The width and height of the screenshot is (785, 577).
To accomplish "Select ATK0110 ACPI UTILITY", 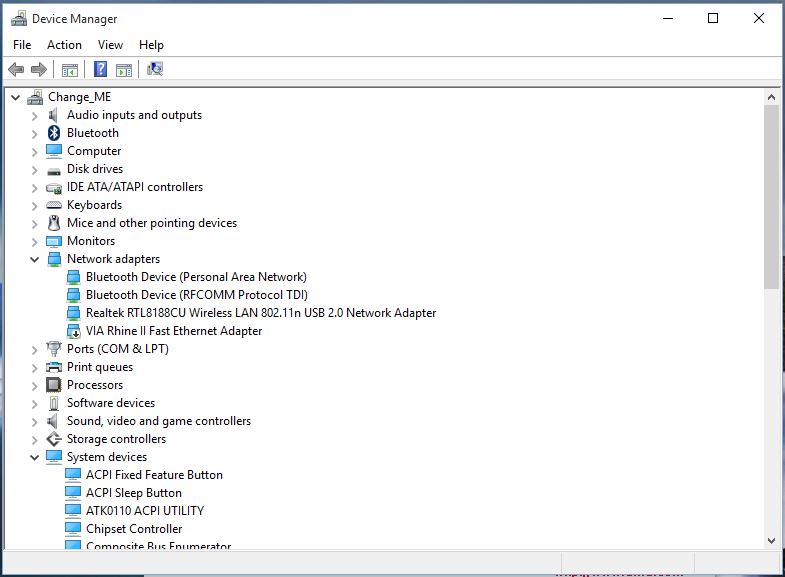I will (145, 511).
